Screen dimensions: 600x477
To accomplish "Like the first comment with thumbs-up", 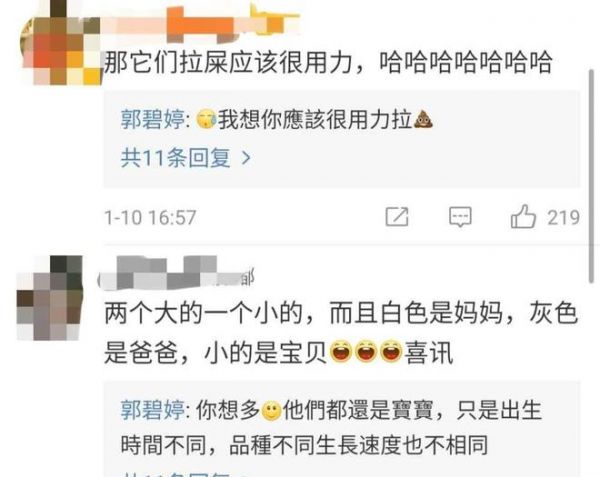I will (523, 217).
